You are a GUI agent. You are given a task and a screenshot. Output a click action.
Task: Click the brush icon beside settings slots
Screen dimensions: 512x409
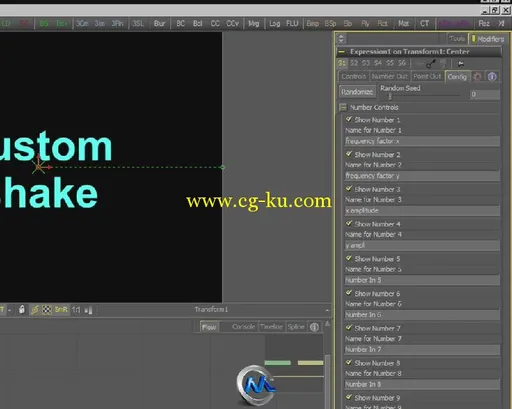coord(431,63)
